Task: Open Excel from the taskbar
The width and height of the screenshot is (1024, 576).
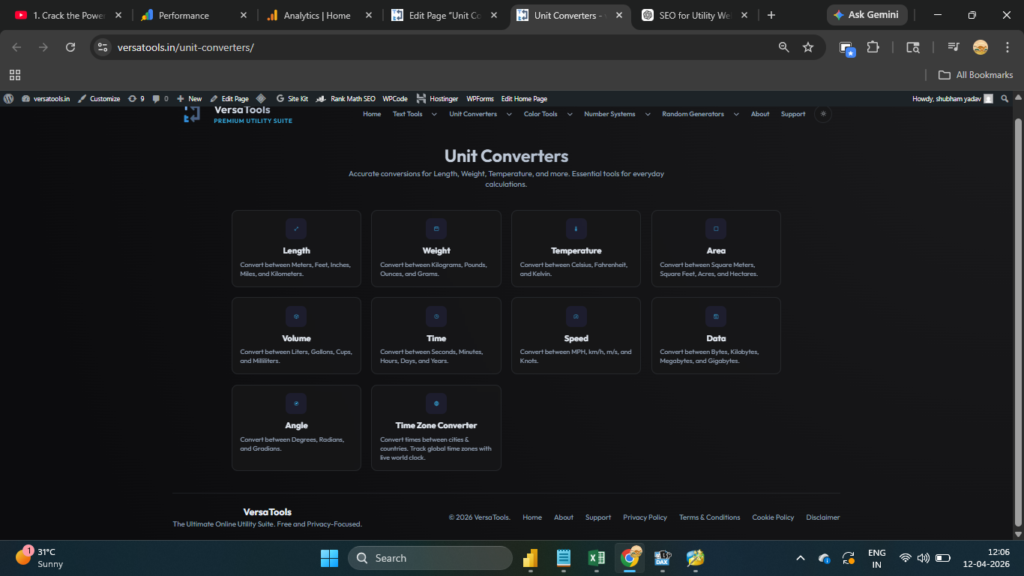Action: coord(596,558)
